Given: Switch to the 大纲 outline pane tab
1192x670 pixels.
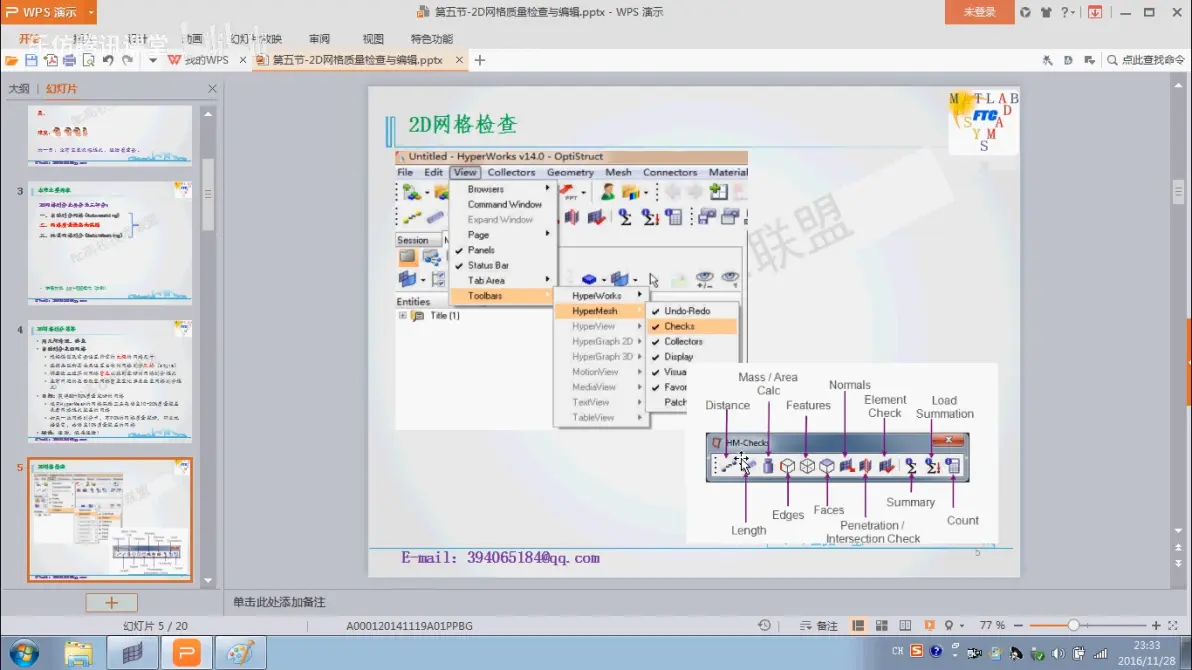Looking at the screenshot, I should [19, 89].
